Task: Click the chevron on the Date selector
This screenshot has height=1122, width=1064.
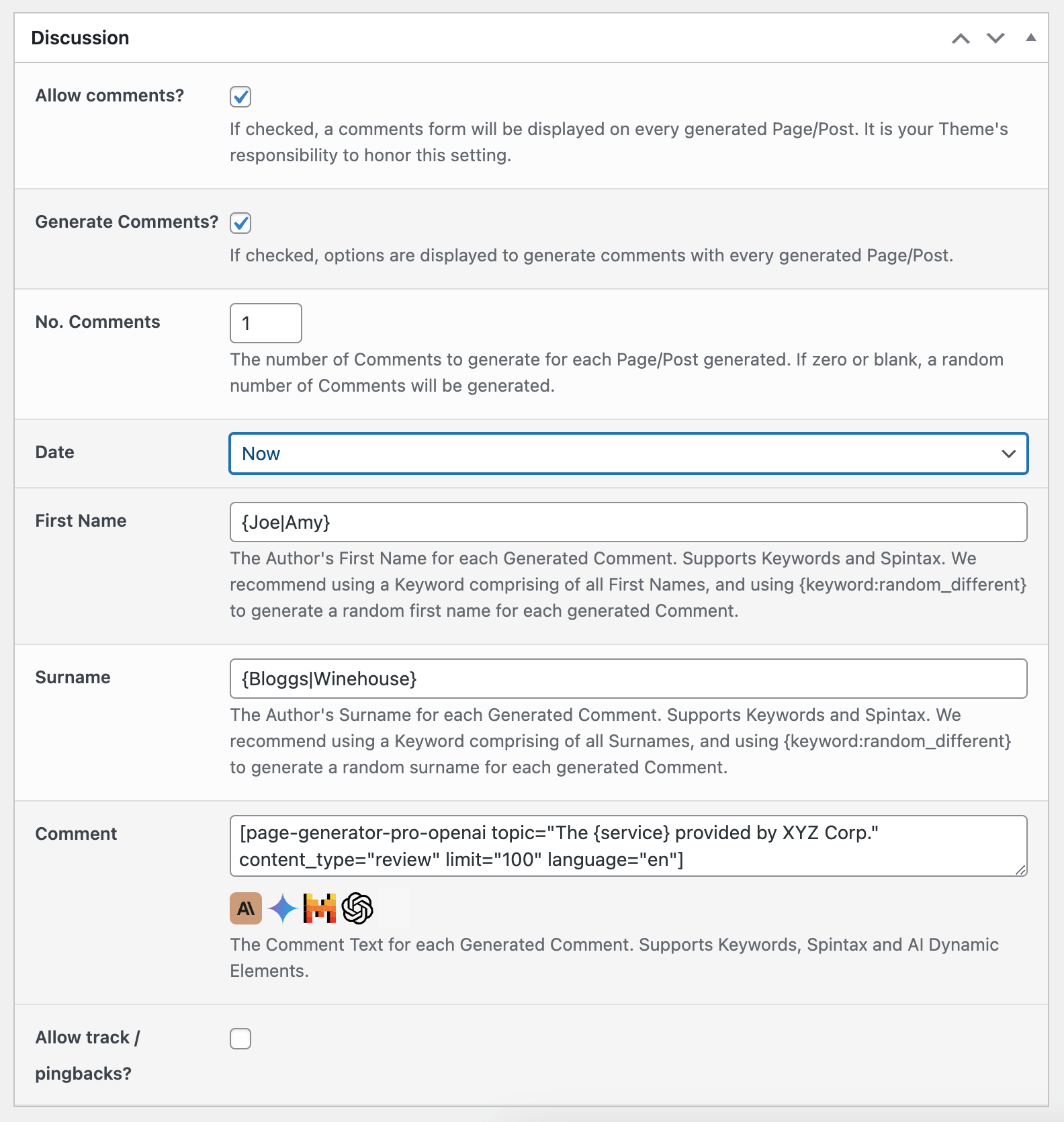Action: [1008, 454]
